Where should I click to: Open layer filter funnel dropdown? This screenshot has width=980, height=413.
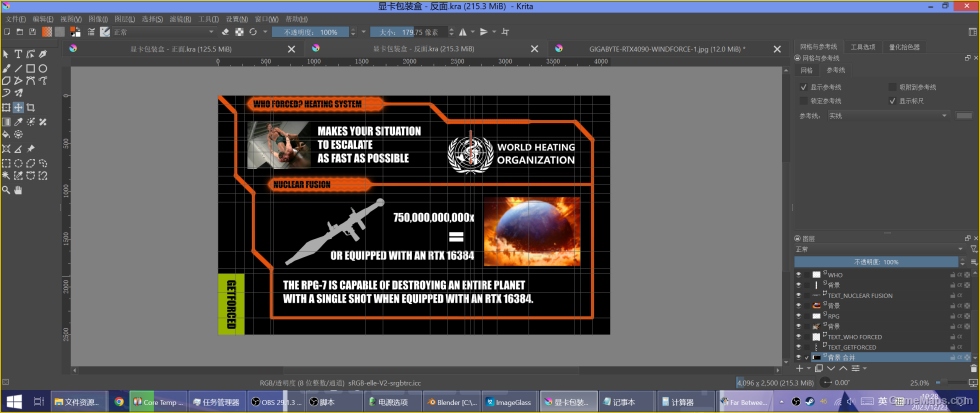pos(973,249)
